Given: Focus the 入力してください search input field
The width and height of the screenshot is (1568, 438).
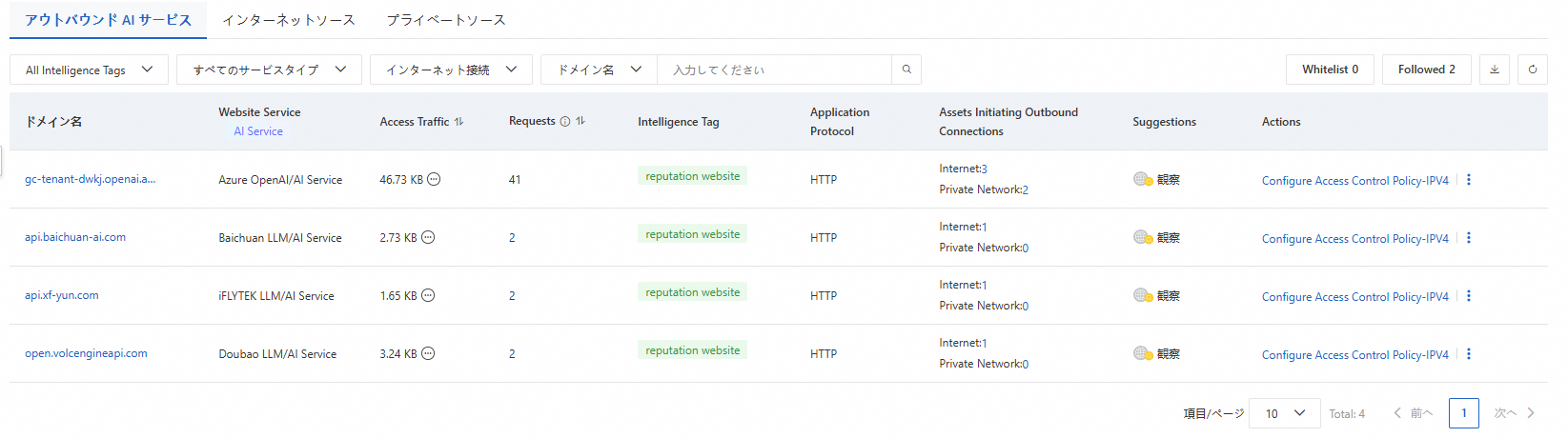Looking at the screenshot, I should pos(774,70).
